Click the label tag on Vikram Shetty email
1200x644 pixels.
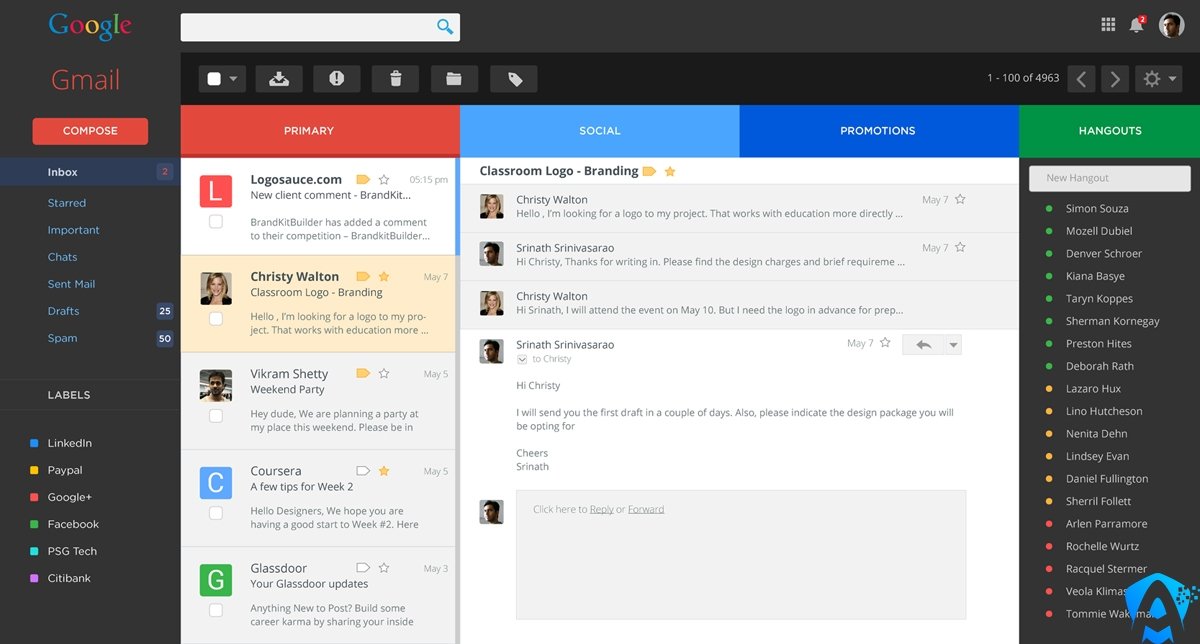[362, 374]
